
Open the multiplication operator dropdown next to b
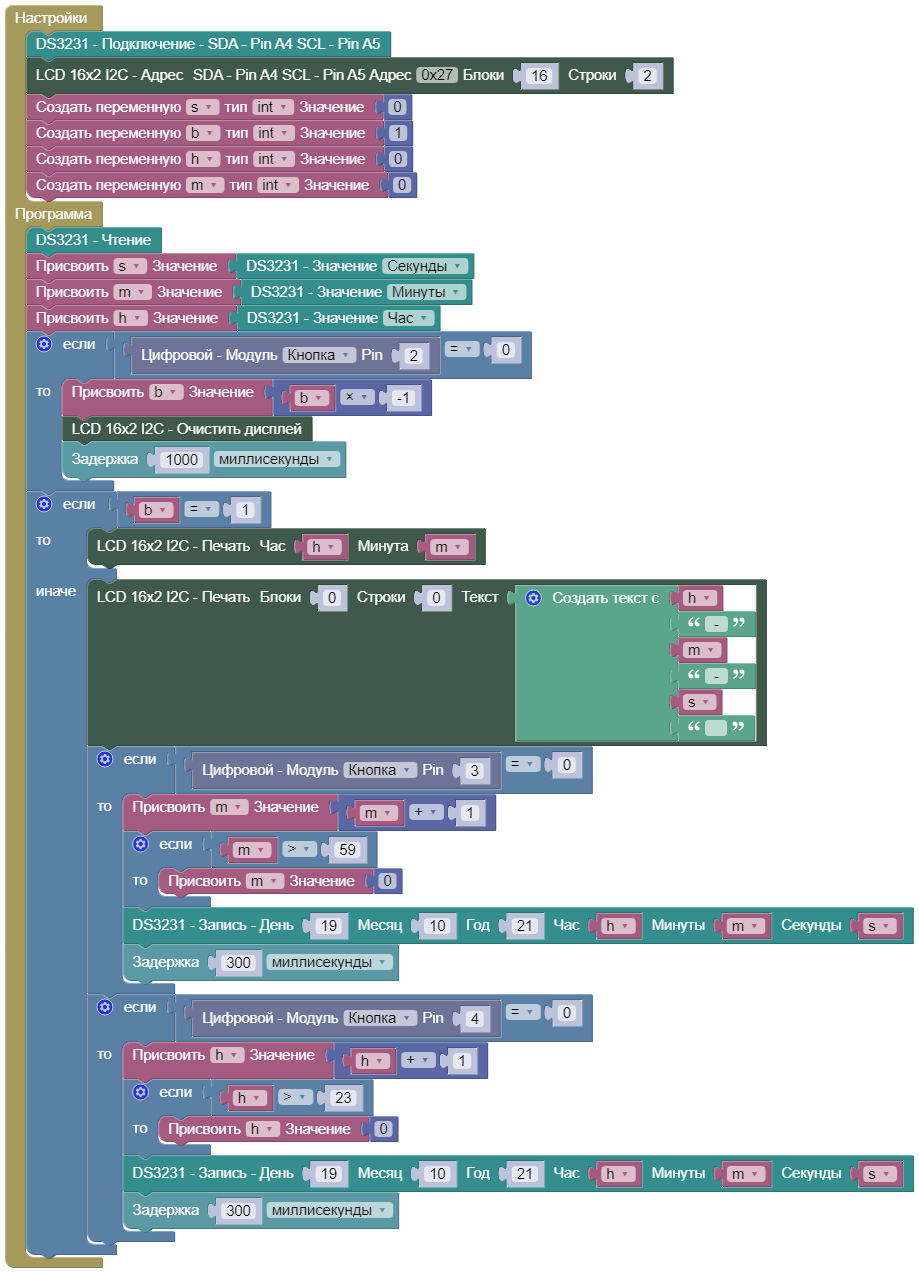tap(354, 397)
